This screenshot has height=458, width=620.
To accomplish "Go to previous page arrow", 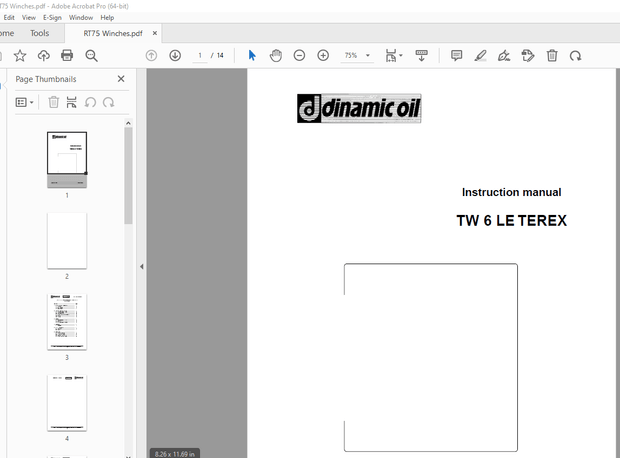I will pyautogui.click(x=151, y=55).
